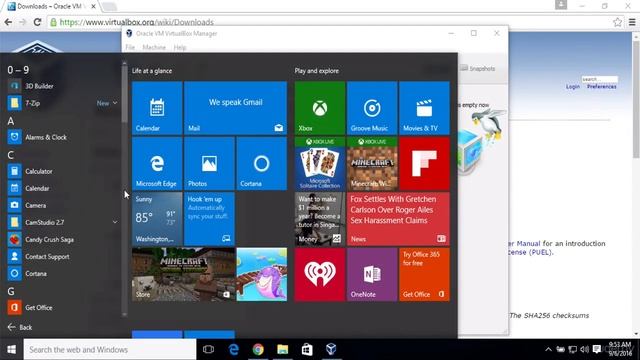Open Machine menu in VirtualBox Manager

point(154,47)
